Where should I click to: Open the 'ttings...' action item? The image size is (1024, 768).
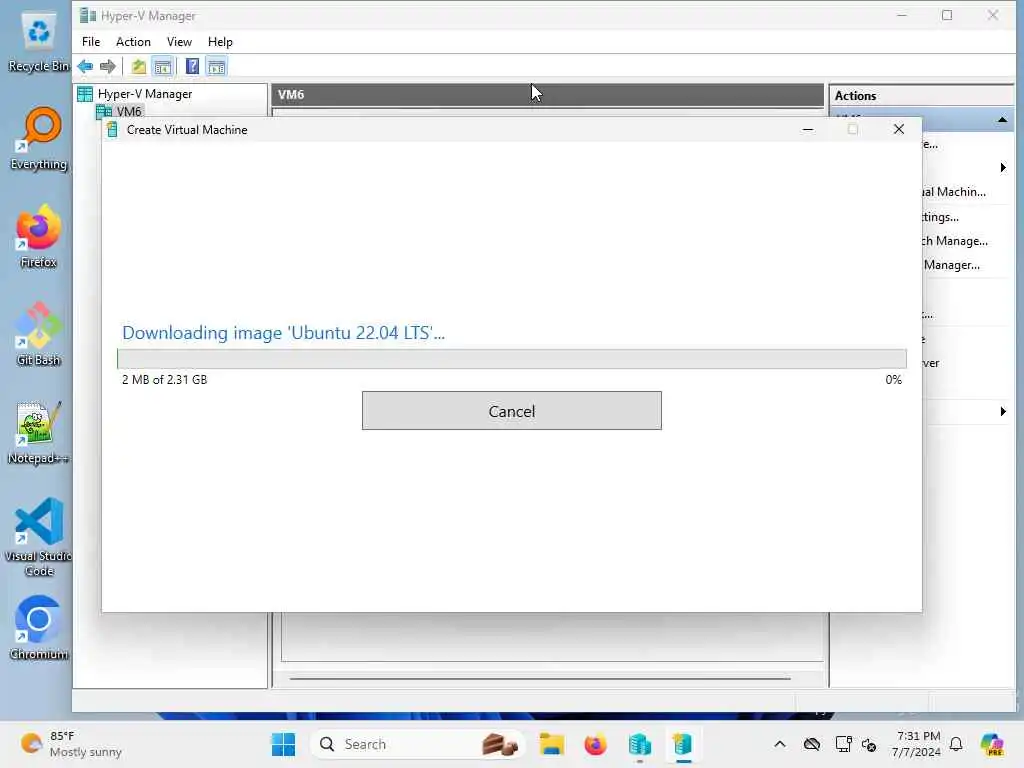coord(940,217)
